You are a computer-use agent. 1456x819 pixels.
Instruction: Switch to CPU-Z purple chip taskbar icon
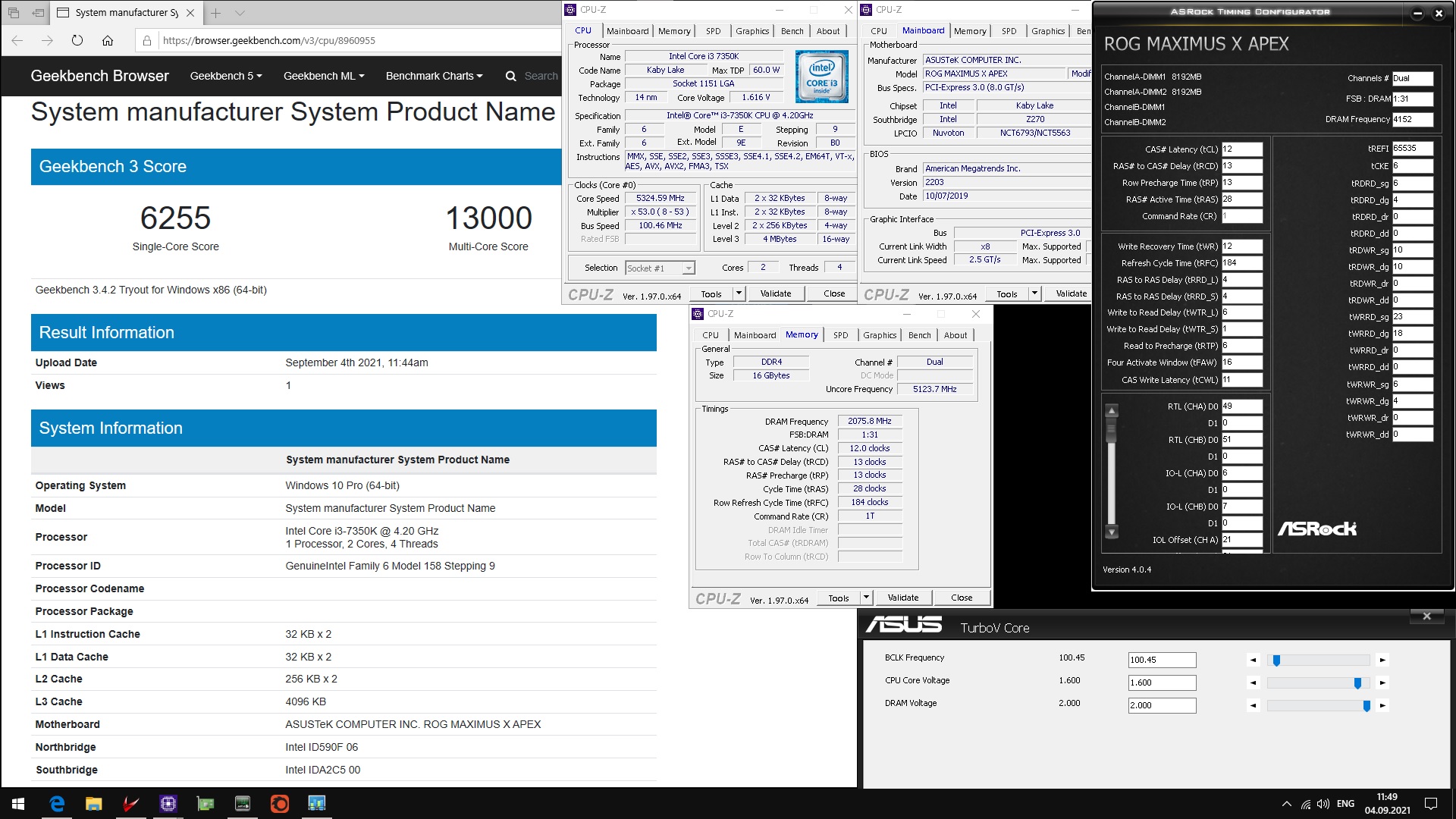tap(168, 803)
